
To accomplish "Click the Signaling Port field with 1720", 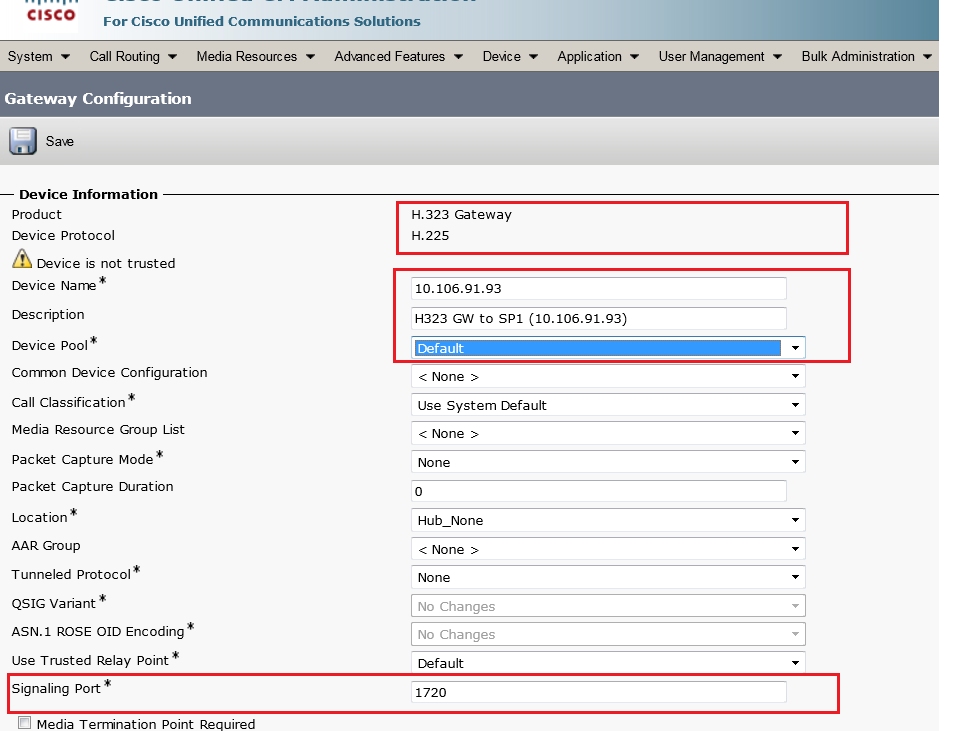I will coord(599,692).
